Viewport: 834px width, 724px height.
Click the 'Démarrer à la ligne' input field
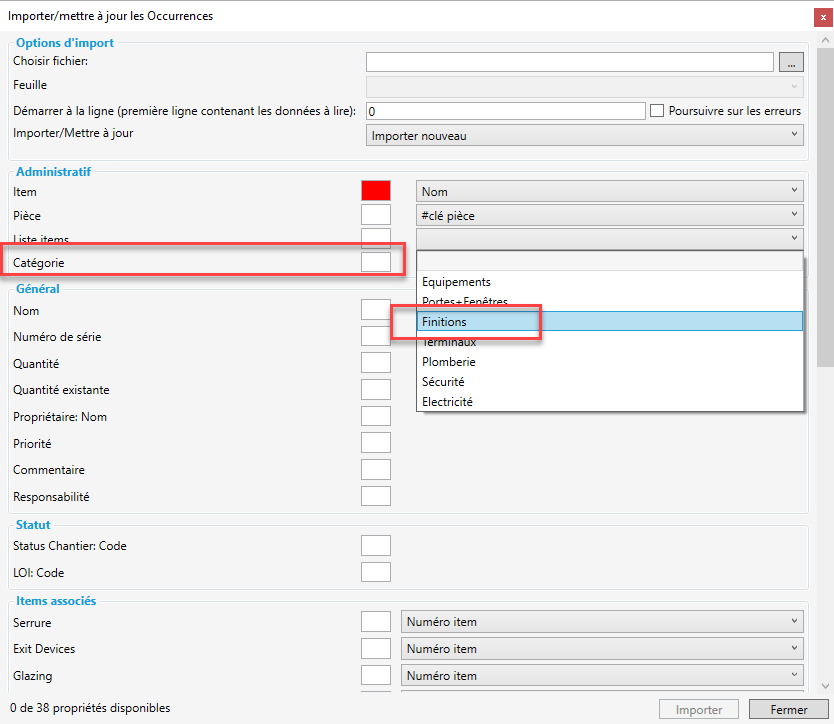pos(505,111)
